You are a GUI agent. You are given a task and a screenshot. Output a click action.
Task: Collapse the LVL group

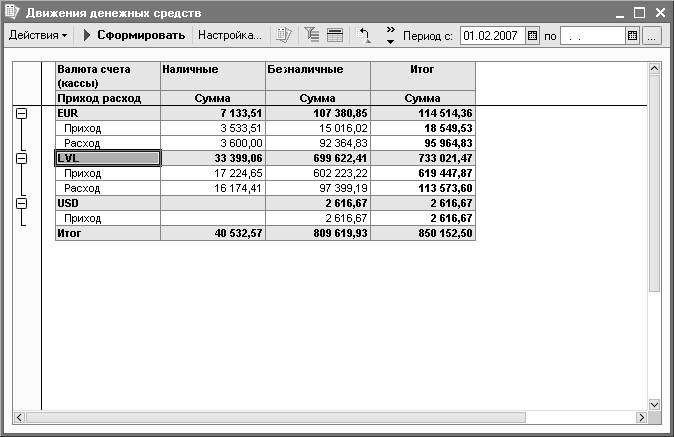pos(21,158)
